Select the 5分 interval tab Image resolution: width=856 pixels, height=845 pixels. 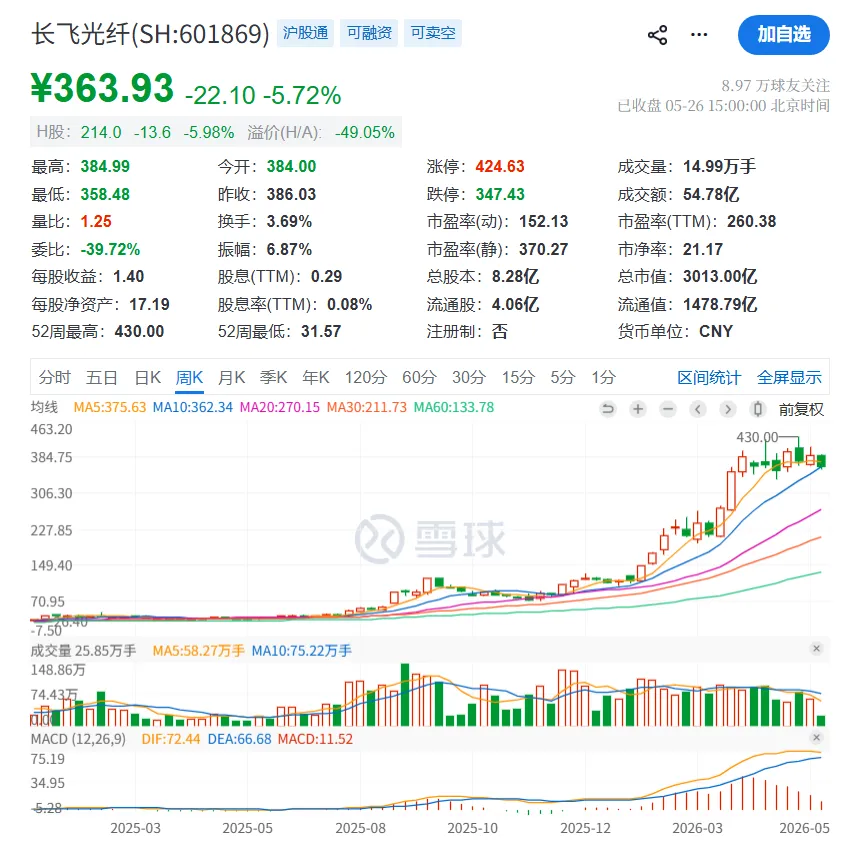[562, 377]
